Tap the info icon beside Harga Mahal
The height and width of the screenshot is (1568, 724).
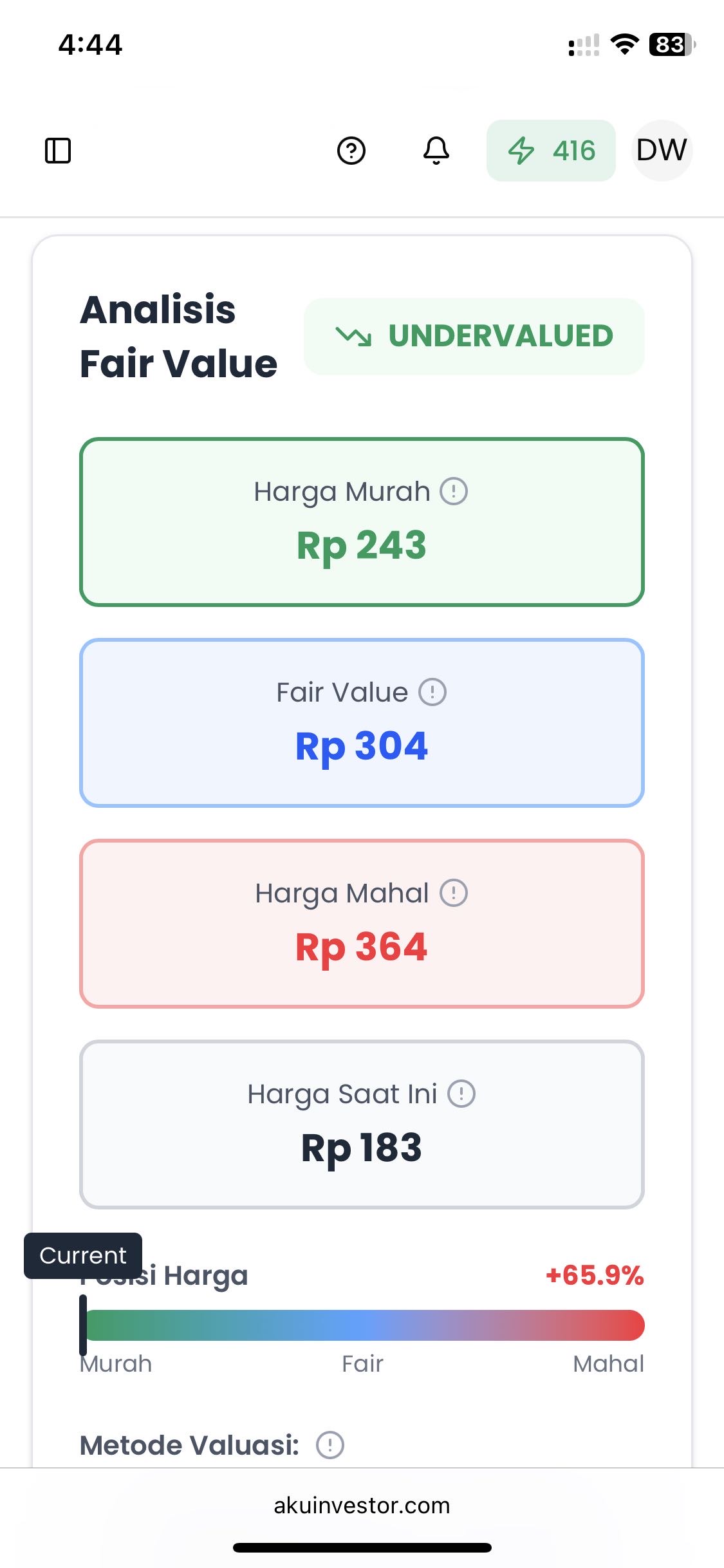coord(454,893)
